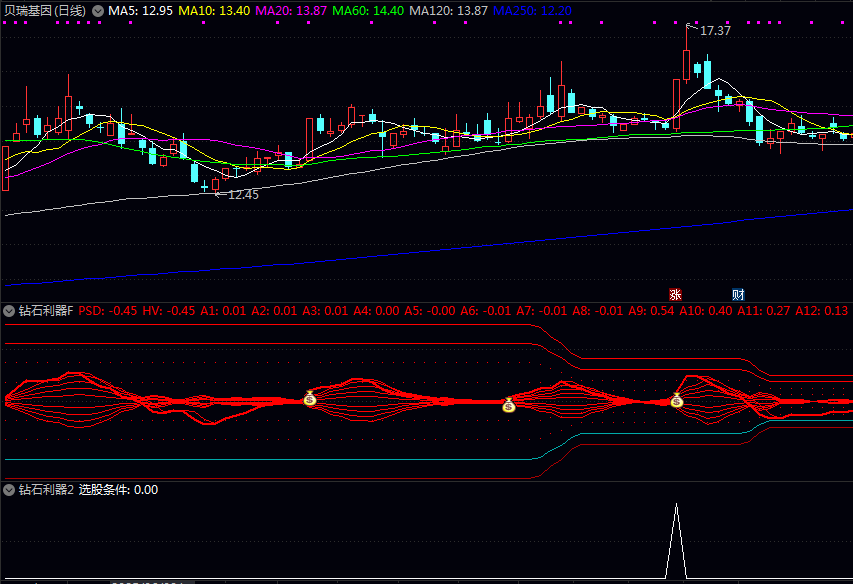Click the blue 财 marker icon
The width and height of the screenshot is (853, 584).
(738, 294)
